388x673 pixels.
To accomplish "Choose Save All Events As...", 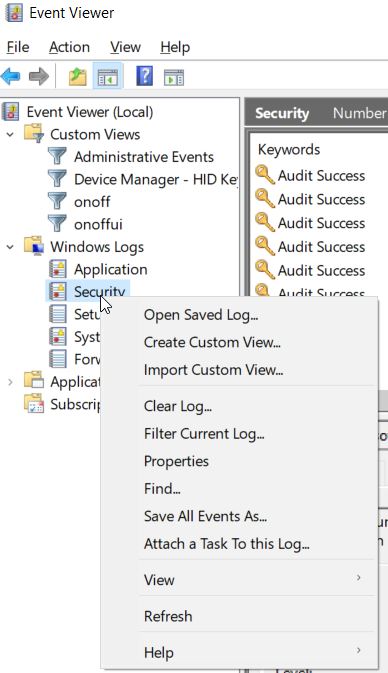I will pos(205,516).
